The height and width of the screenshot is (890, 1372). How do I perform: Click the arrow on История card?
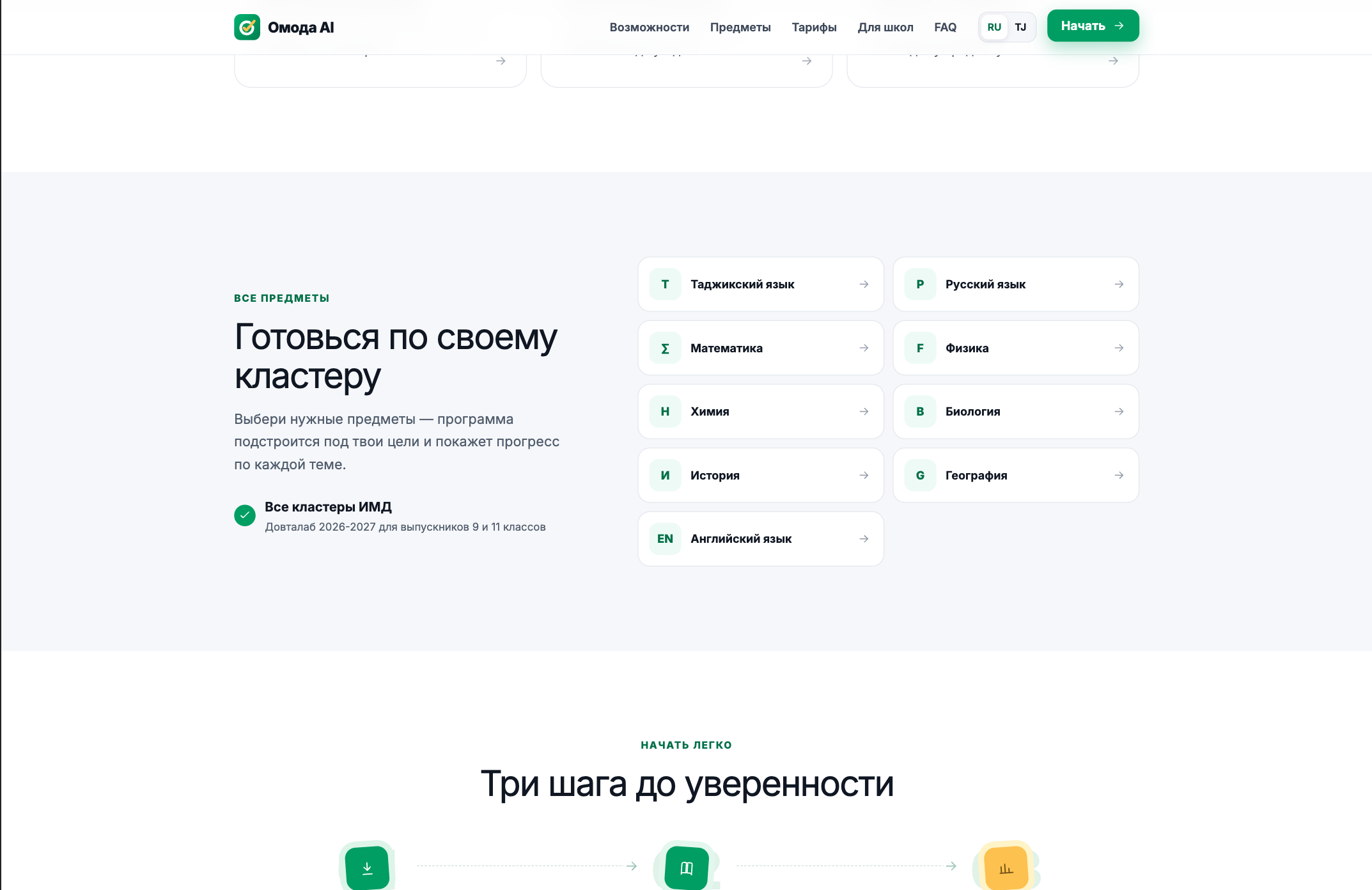coord(864,475)
